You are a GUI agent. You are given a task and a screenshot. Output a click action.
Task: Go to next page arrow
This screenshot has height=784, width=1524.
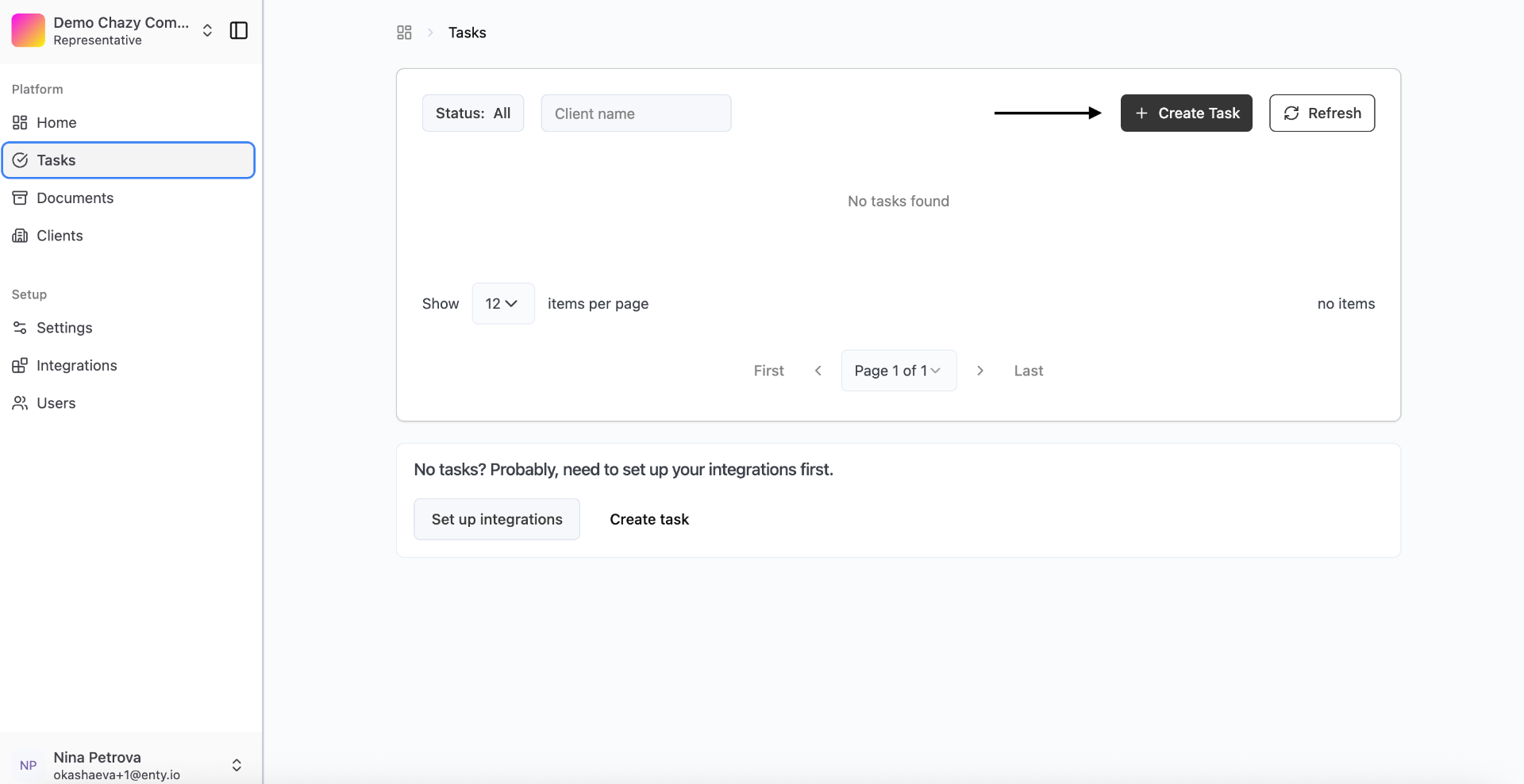pyautogui.click(x=980, y=371)
